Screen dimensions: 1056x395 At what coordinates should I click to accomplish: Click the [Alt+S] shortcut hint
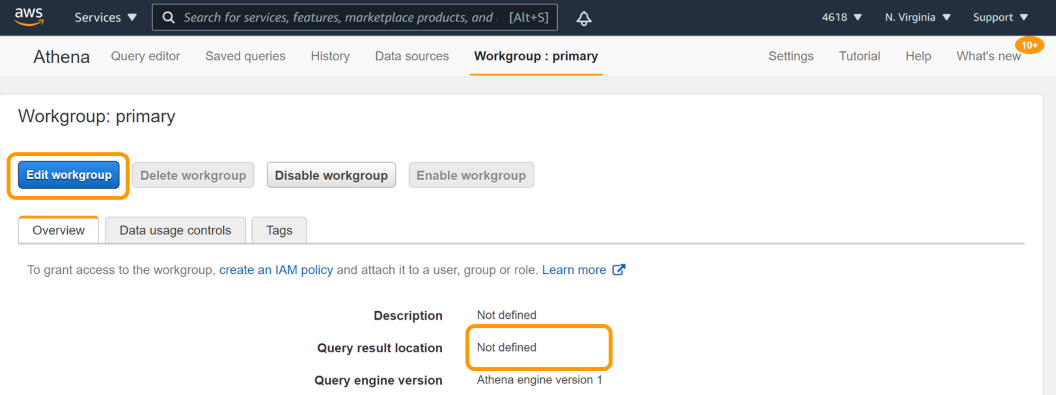point(529,17)
